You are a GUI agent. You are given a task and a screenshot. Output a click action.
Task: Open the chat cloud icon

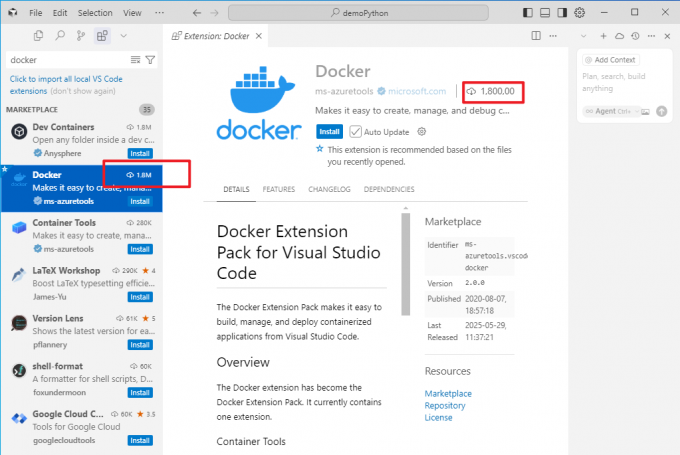[x=619, y=36]
